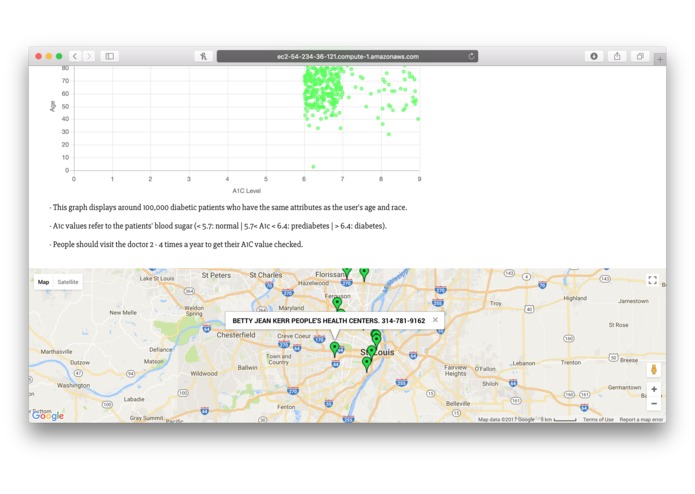The image size is (695, 494).
Task: Click outlier data point near age 0
Action: point(313,167)
